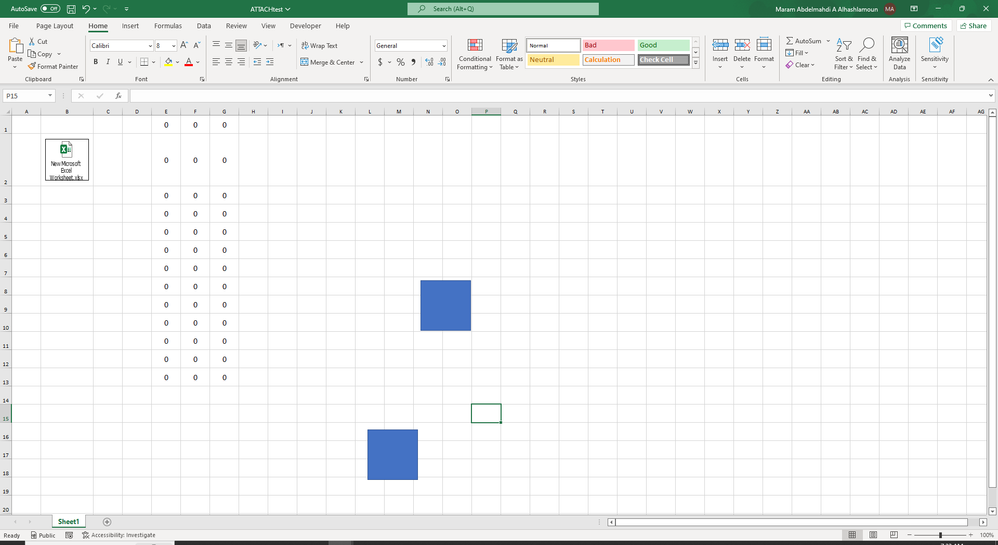Click the Format Painter brush
Image resolution: width=998 pixels, height=545 pixels.
pos(32,66)
